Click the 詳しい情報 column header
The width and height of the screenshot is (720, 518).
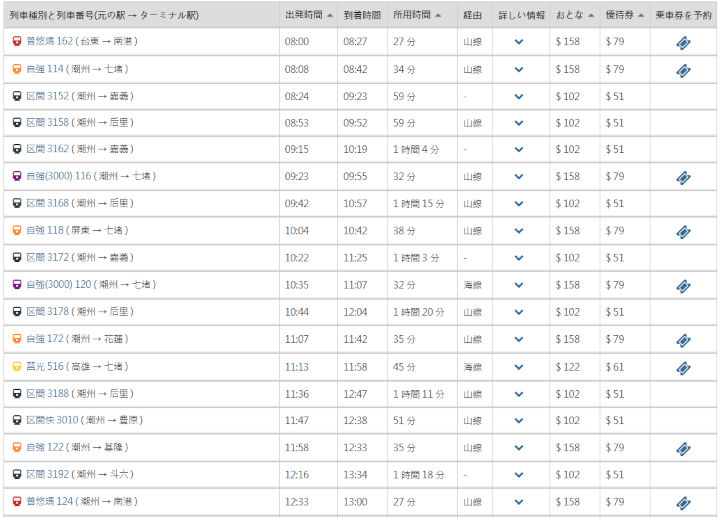(521, 15)
